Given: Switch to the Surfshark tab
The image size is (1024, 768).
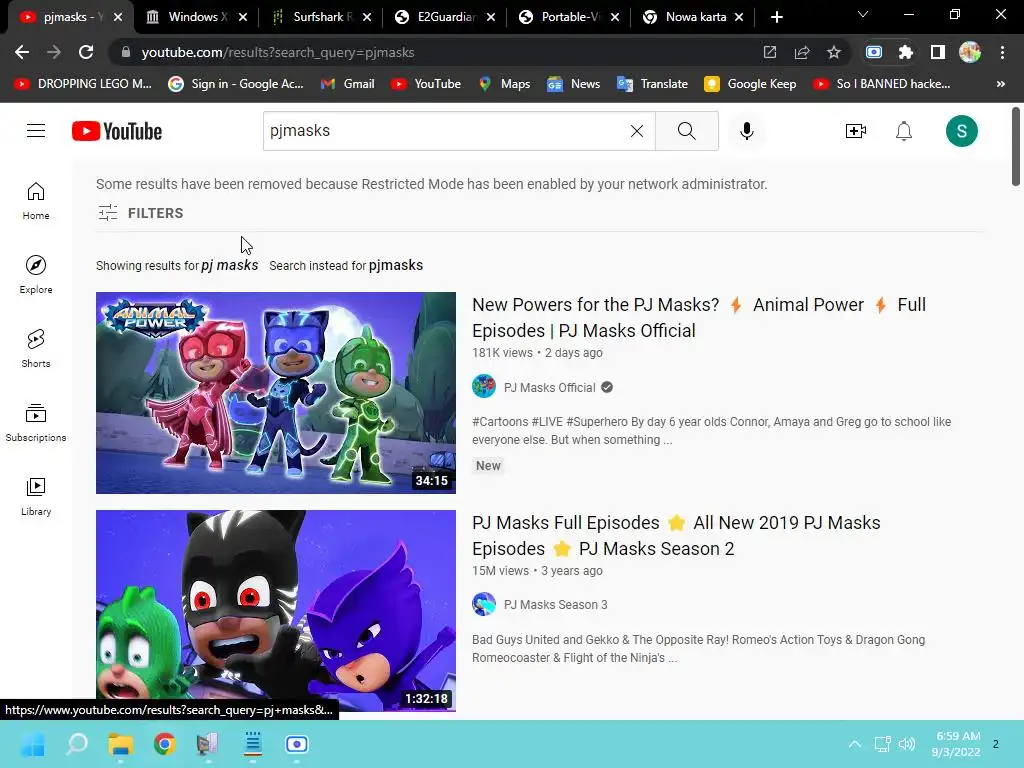Looking at the screenshot, I should [320, 17].
